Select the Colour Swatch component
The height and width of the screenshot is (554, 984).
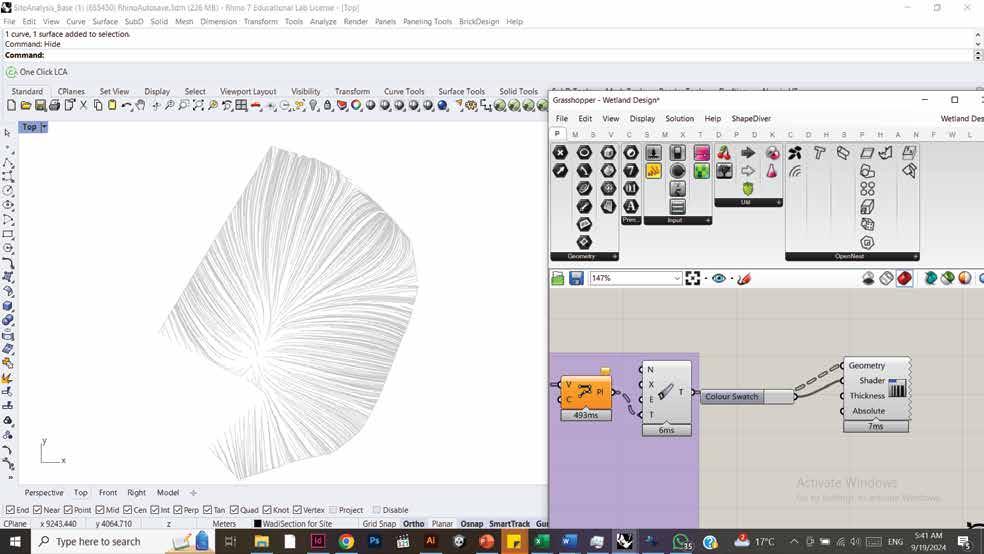732,397
